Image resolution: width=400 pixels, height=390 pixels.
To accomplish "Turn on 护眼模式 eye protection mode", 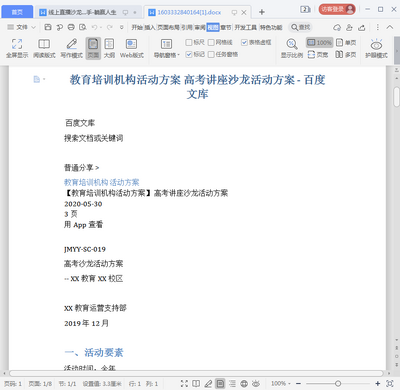I will point(376,48).
